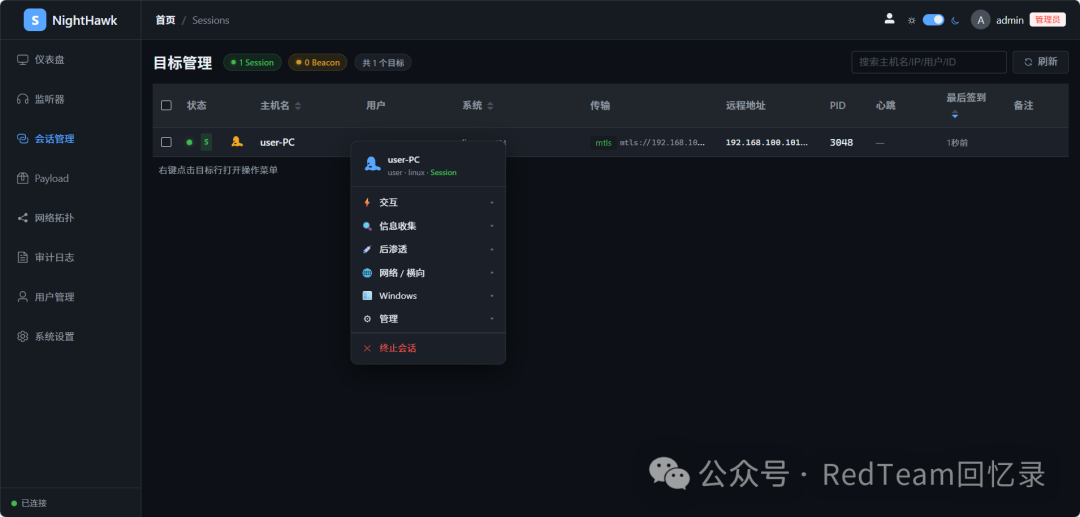
Task: Click the mtls://192.168.10... transport address
Action: [x=663, y=143]
